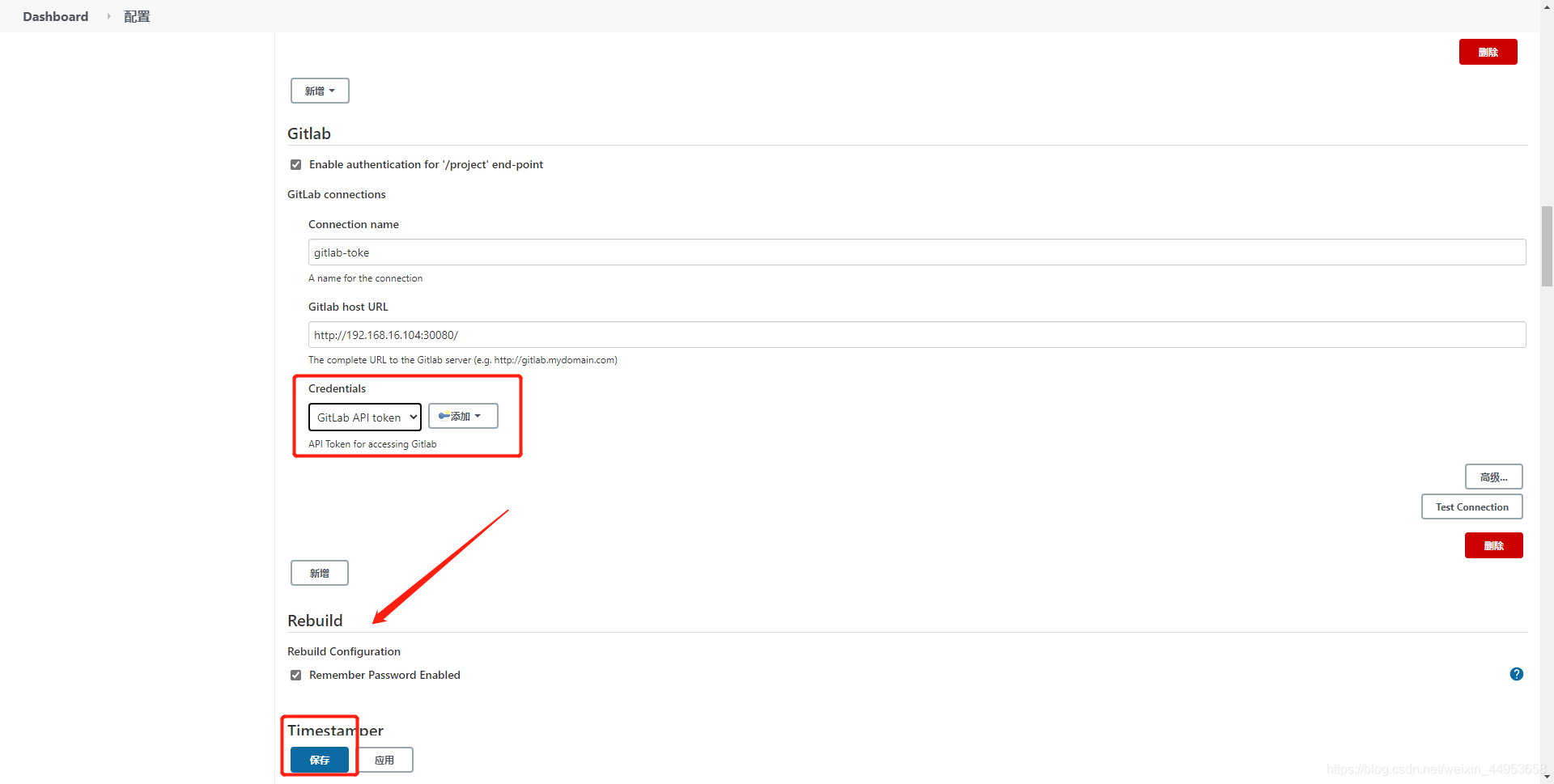Viewport: 1554px width, 784px height.
Task: Click the scrollbar down arrow
Action: 1547,777
